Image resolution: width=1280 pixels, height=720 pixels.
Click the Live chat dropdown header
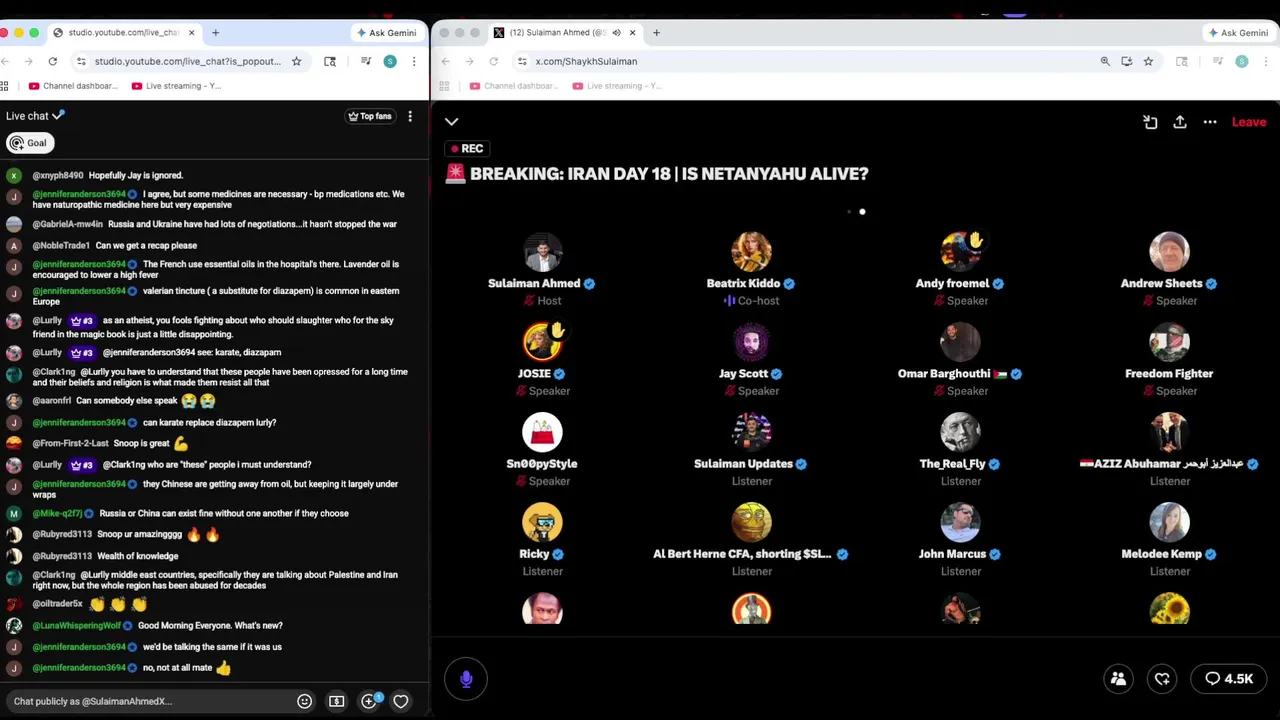tap(35, 116)
